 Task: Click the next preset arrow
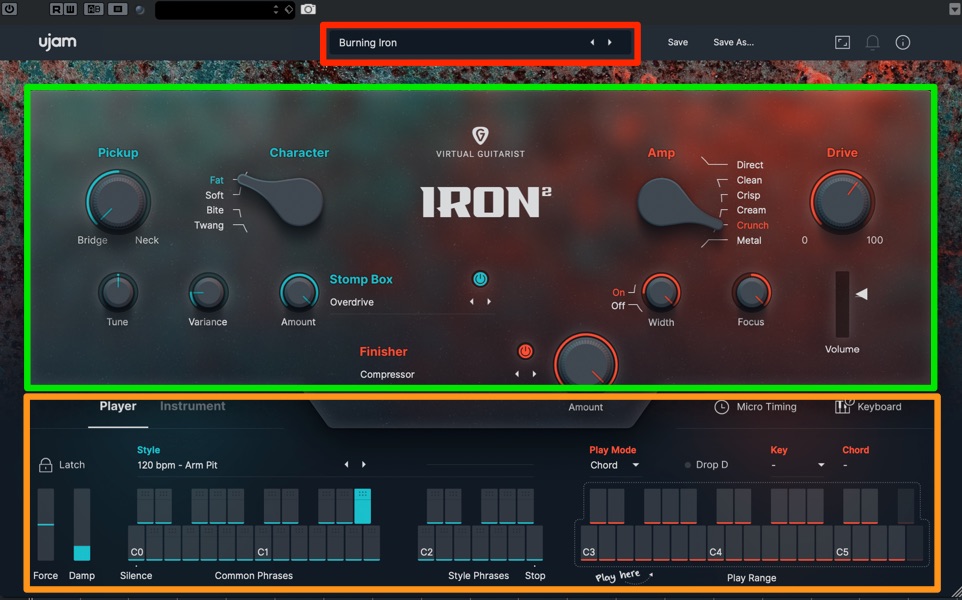(x=610, y=42)
